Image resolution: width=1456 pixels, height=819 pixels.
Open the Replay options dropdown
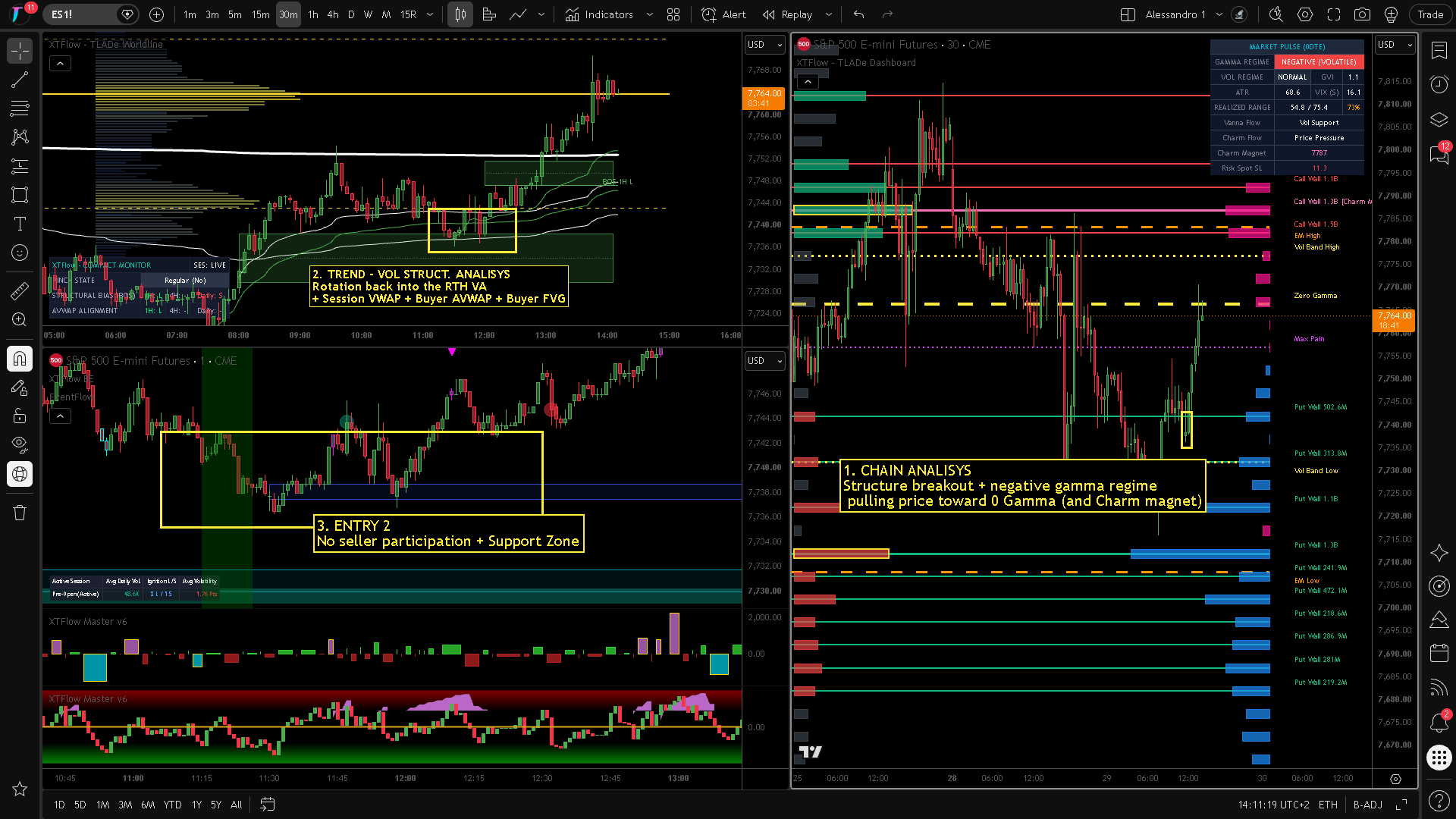tap(828, 14)
